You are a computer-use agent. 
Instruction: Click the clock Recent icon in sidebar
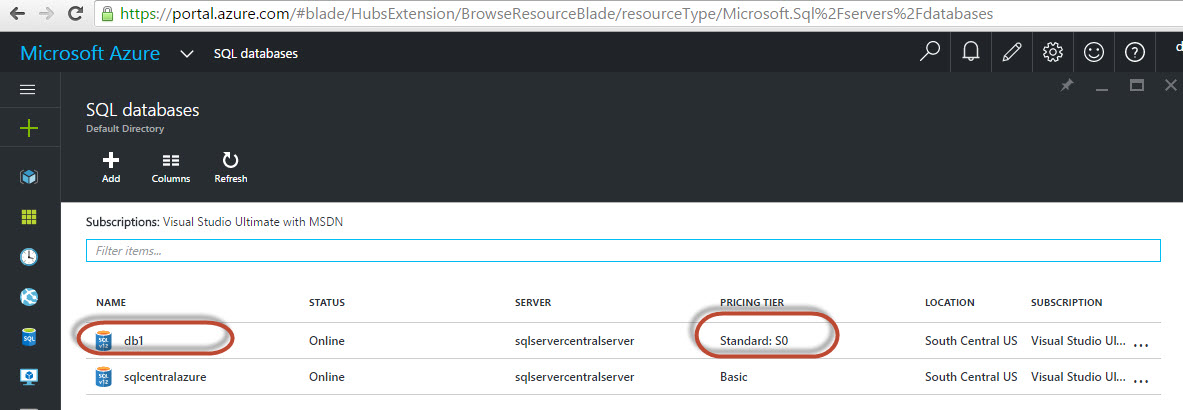pyautogui.click(x=29, y=257)
